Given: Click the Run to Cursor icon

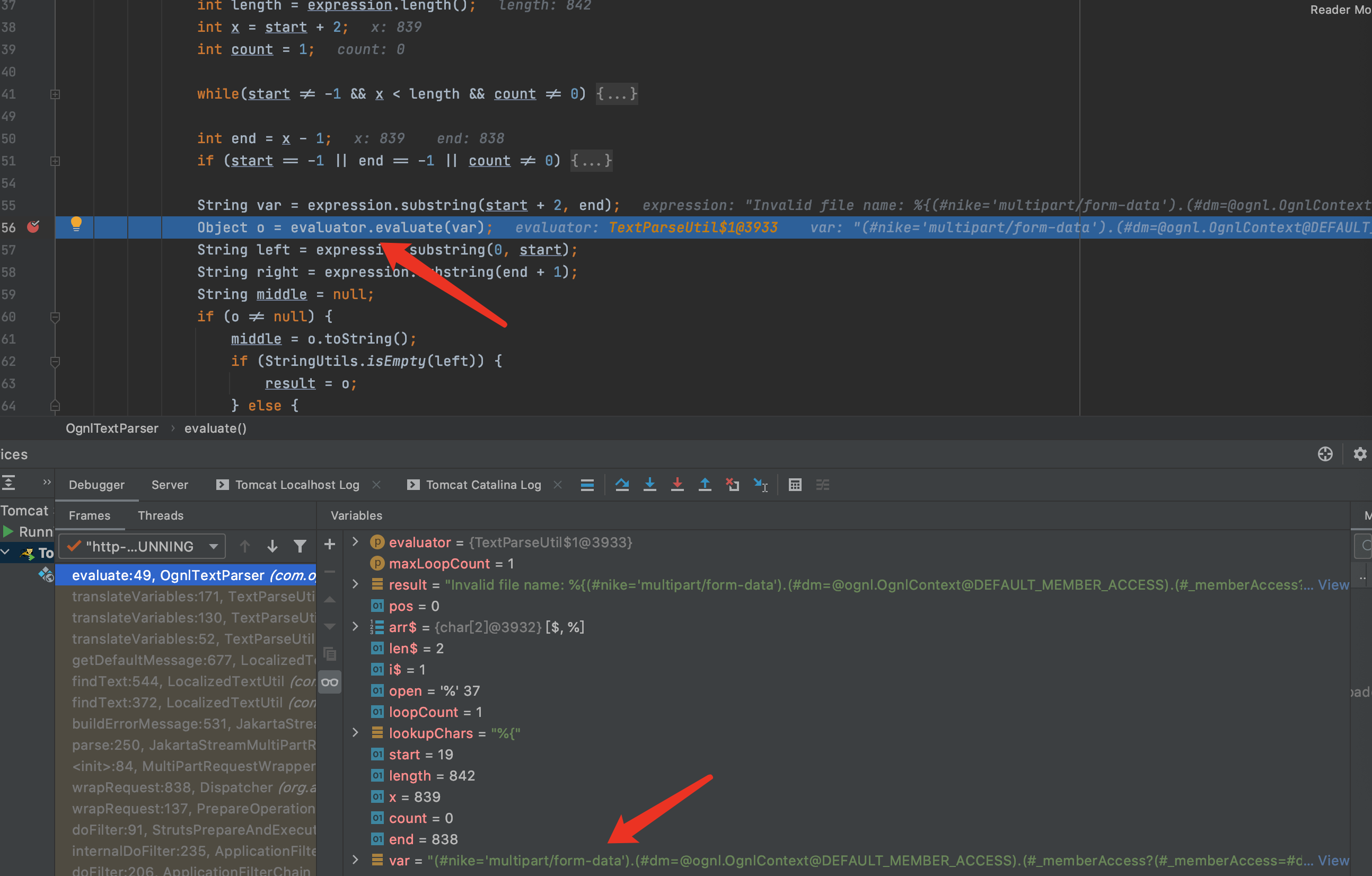Looking at the screenshot, I should (x=761, y=485).
